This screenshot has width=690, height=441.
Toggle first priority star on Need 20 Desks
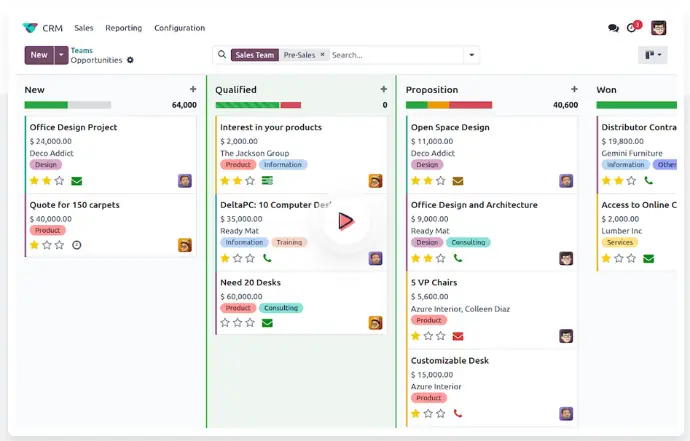point(224,323)
